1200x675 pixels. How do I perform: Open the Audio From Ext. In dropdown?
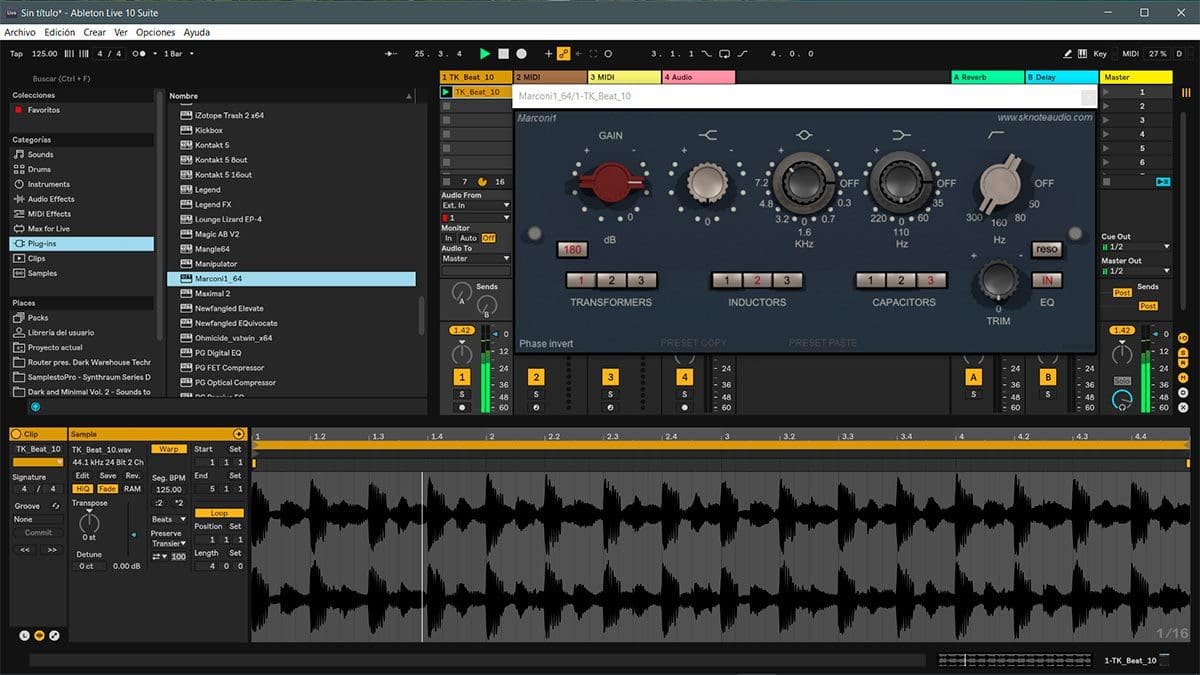click(x=476, y=206)
